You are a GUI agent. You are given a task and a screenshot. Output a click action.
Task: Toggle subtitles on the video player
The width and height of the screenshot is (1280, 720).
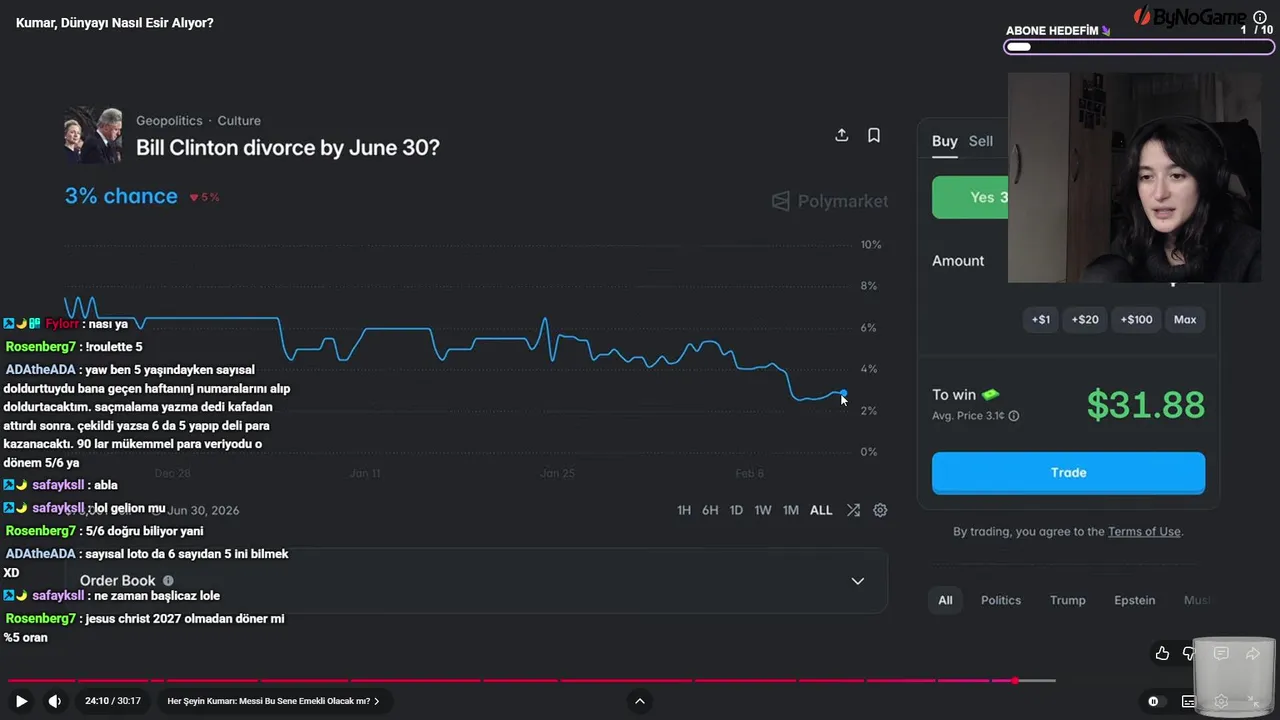click(1188, 701)
